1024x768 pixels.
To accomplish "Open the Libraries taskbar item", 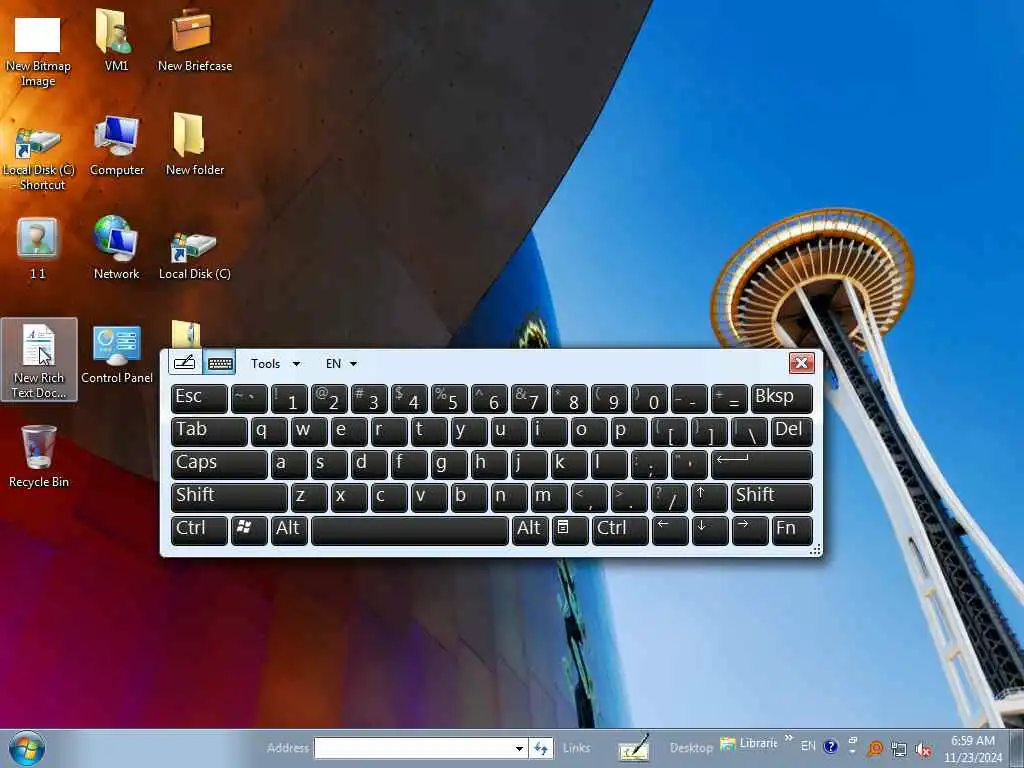I will pos(748,743).
